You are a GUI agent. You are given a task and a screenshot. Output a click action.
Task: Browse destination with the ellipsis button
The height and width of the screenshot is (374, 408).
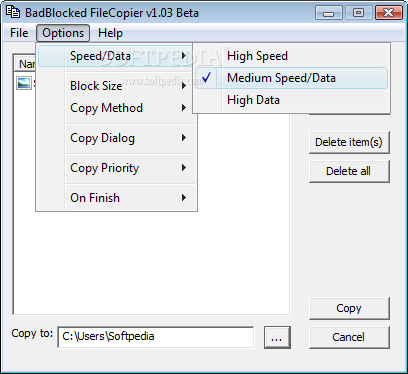tap(277, 337)
